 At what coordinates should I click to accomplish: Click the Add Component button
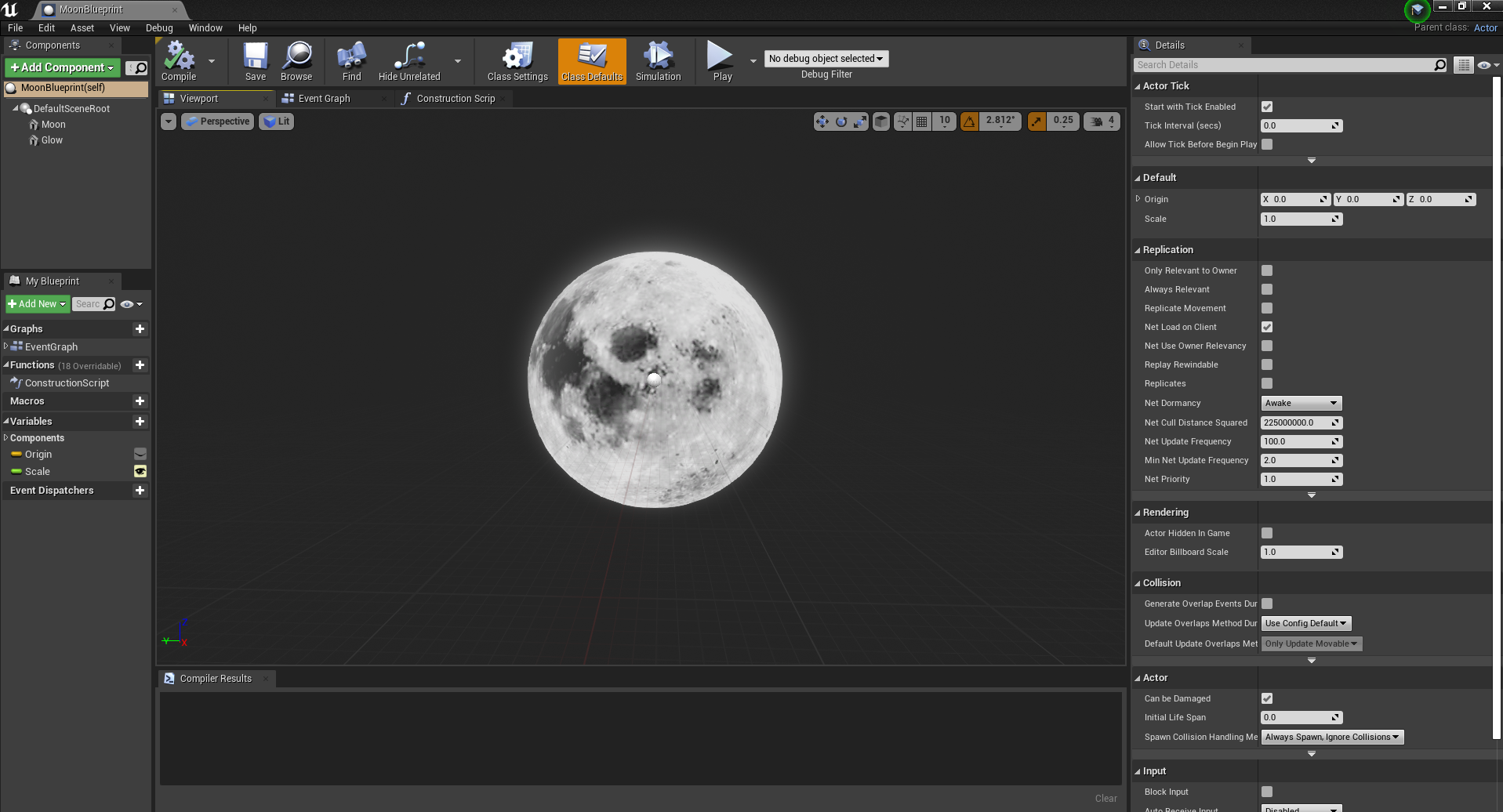[x=63, y=67]
